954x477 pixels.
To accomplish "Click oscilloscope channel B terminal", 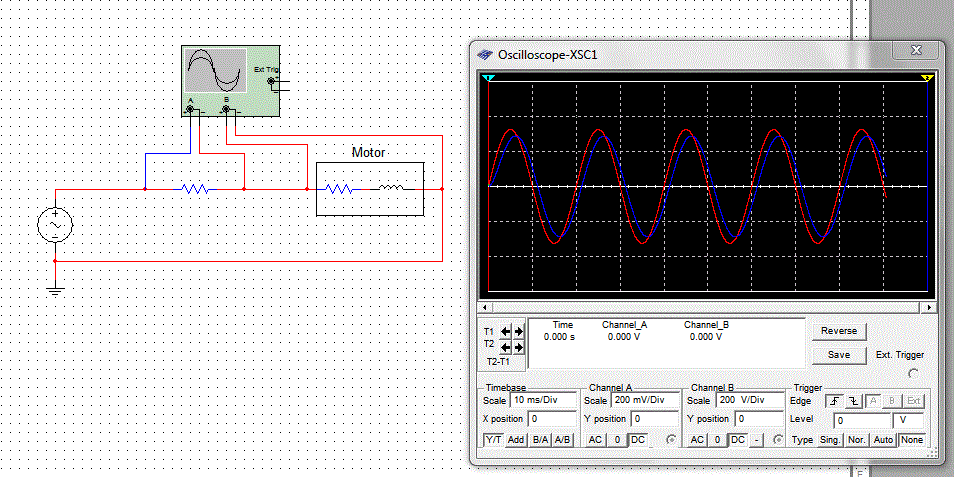I will [226, 109].
